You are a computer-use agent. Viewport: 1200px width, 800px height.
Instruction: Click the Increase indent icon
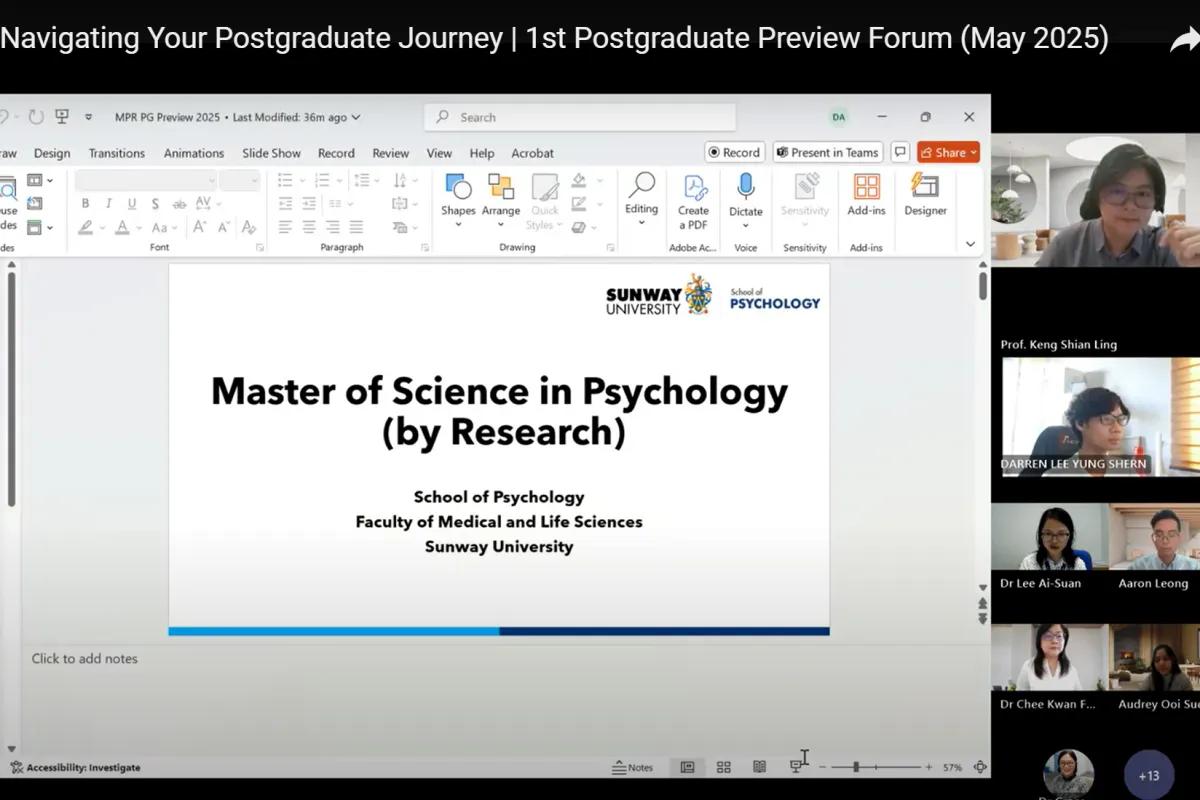click(309, 203)
